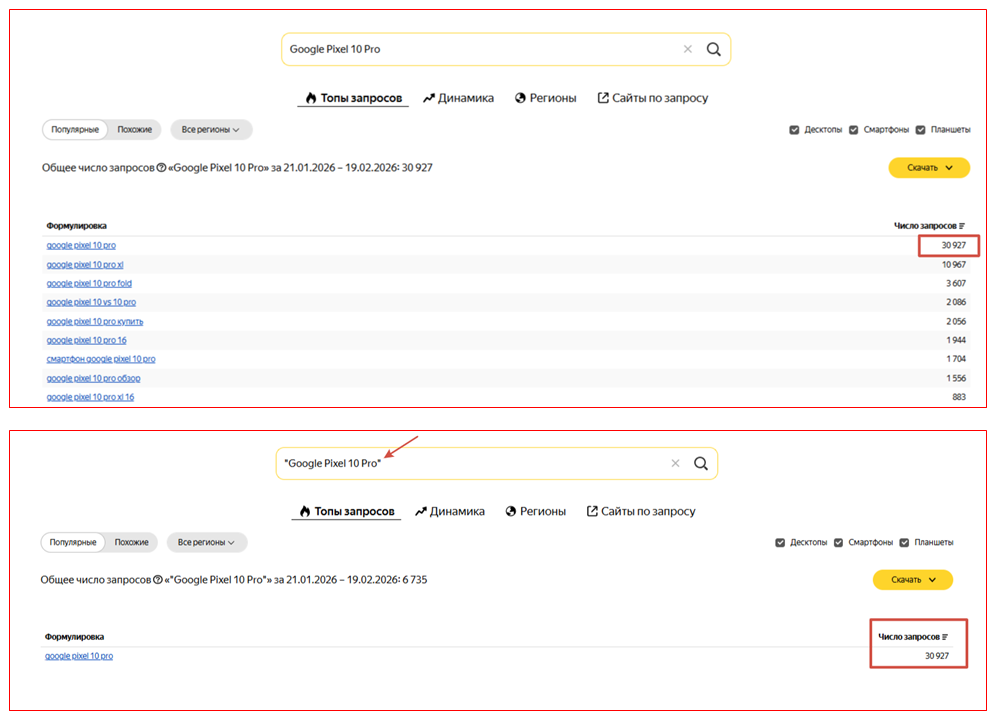
Task: Open the google pixel 10 pro купить link
Action: pos(94,321)
